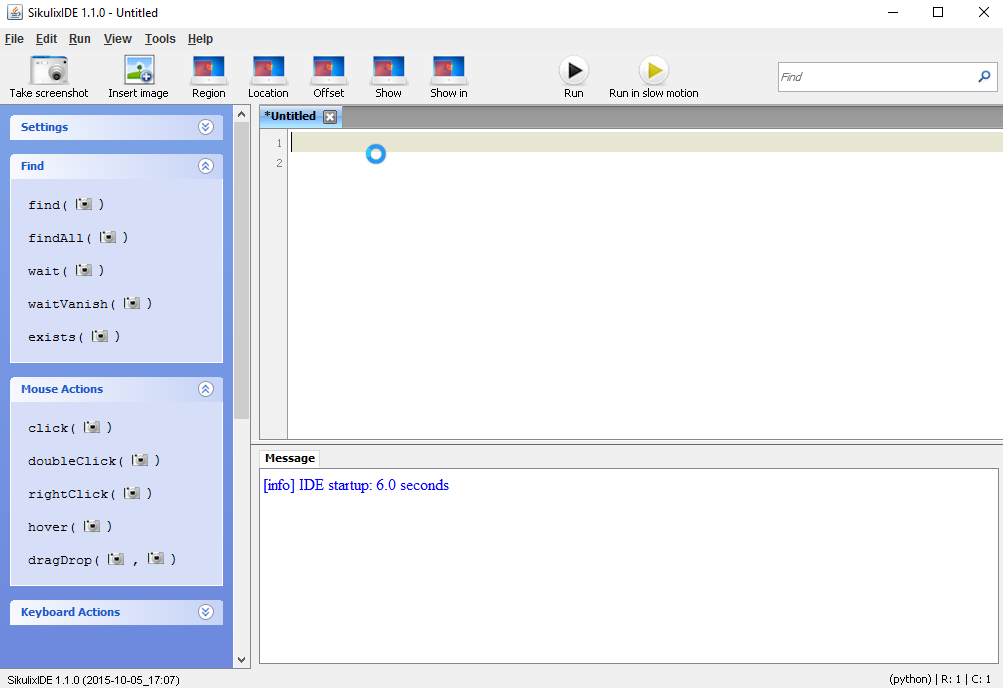Insert the exists( ) command text
The image size is (1003, 688).
[x=53, y=337]
